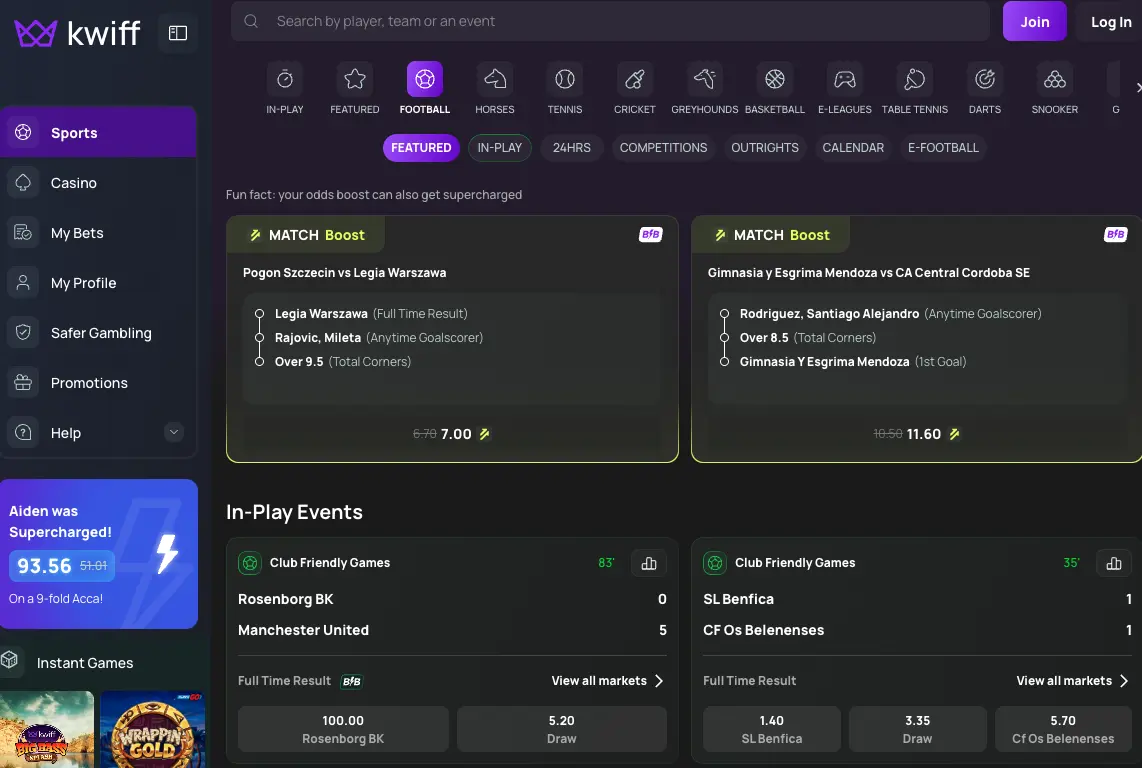This screenshot has height=768, width=1142.
Task: Open Safer Gambling in the sidebar
Action: 98,333
